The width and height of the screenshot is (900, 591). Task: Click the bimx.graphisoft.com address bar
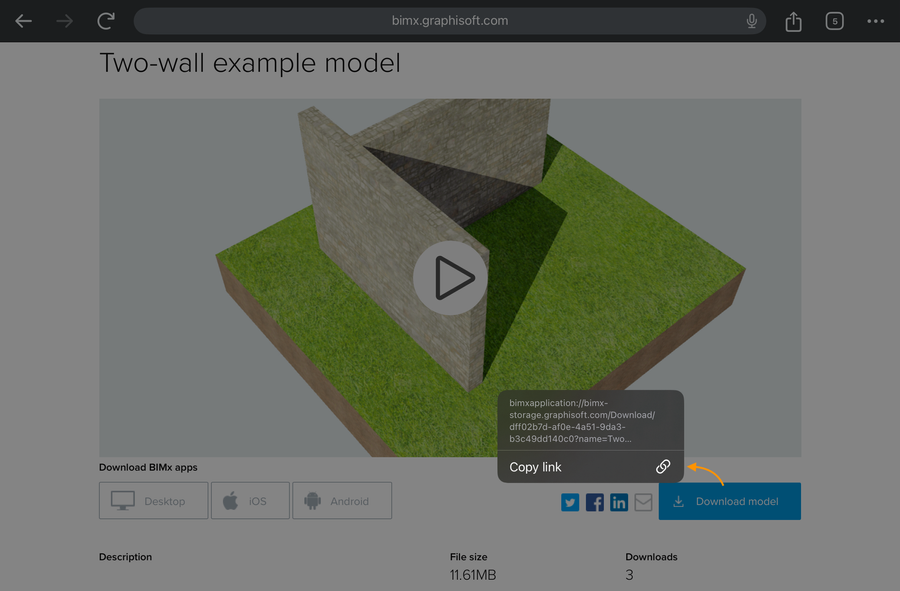(x=449, y=21)
